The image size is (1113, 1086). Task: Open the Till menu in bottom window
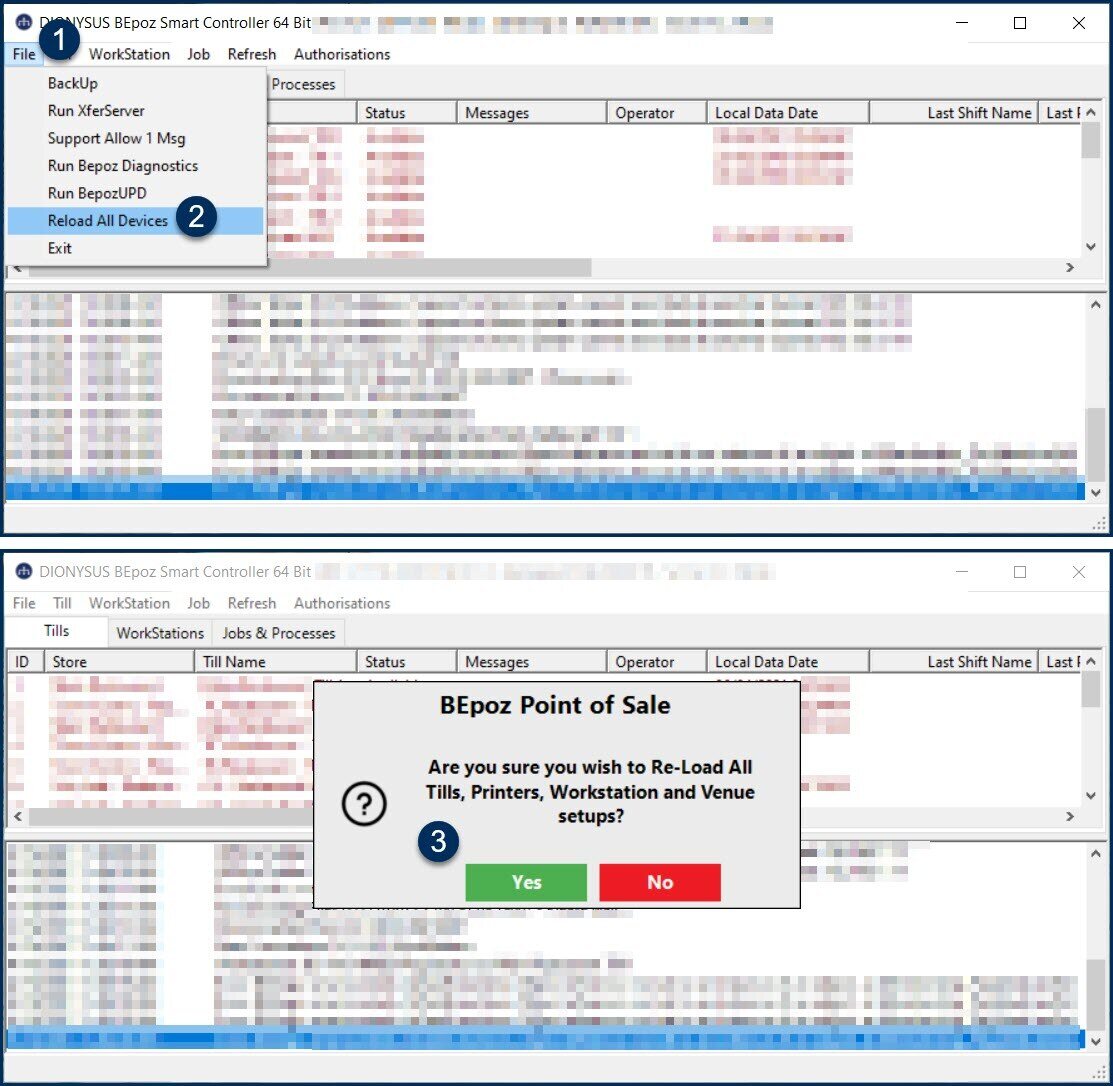[x=62, y=603]
